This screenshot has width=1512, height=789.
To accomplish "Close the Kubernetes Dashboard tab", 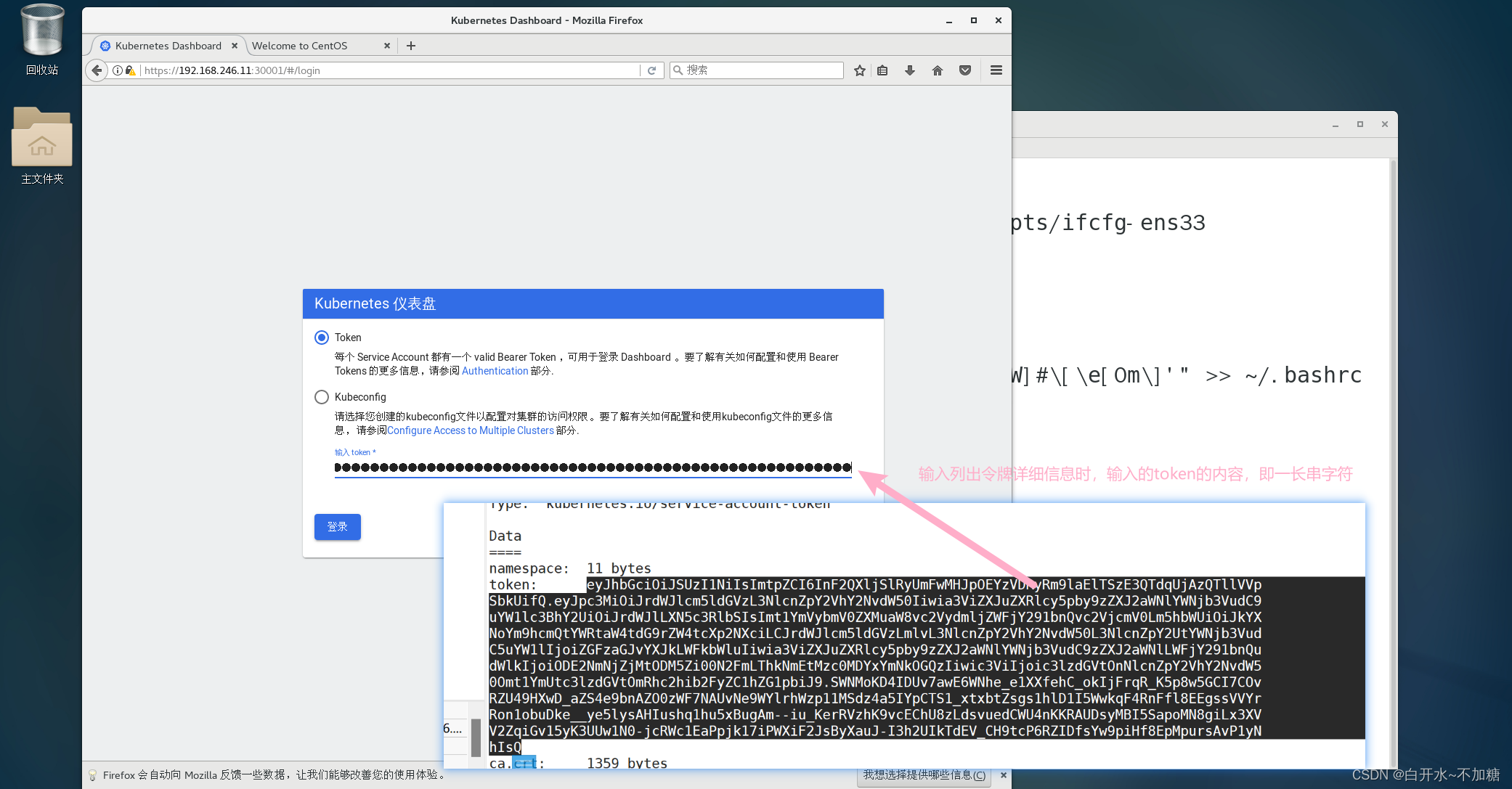I will coord(235,46).
